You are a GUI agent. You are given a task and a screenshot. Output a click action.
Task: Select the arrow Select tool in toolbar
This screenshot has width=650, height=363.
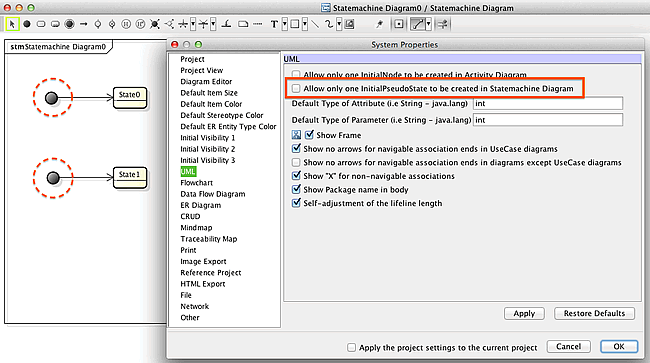tap(12, 24)
